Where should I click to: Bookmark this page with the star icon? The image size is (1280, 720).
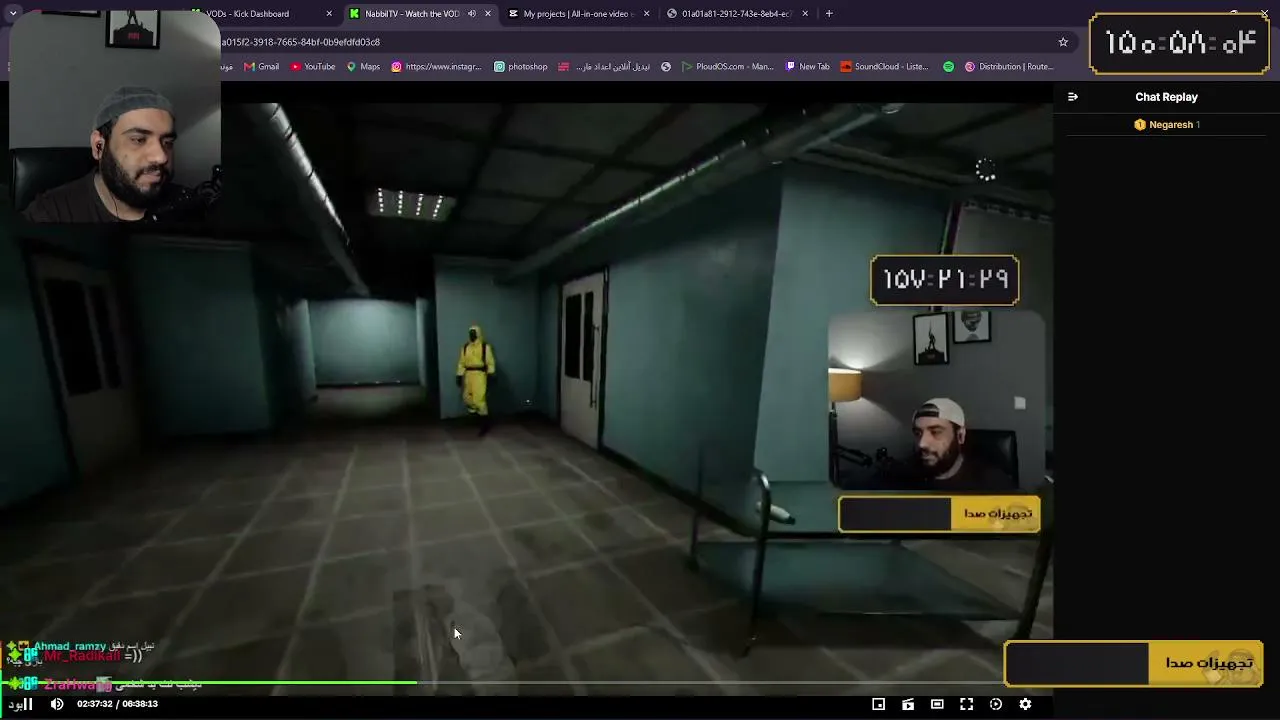(x=1063, y=42)
